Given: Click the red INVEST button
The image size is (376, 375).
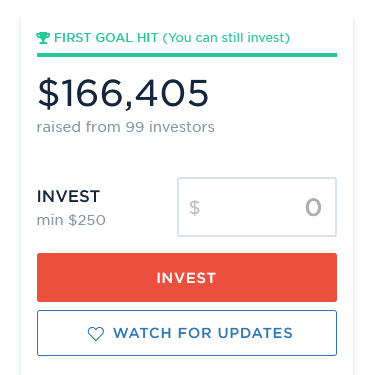Looking at the screenshot, I should (x=187, y=277).
